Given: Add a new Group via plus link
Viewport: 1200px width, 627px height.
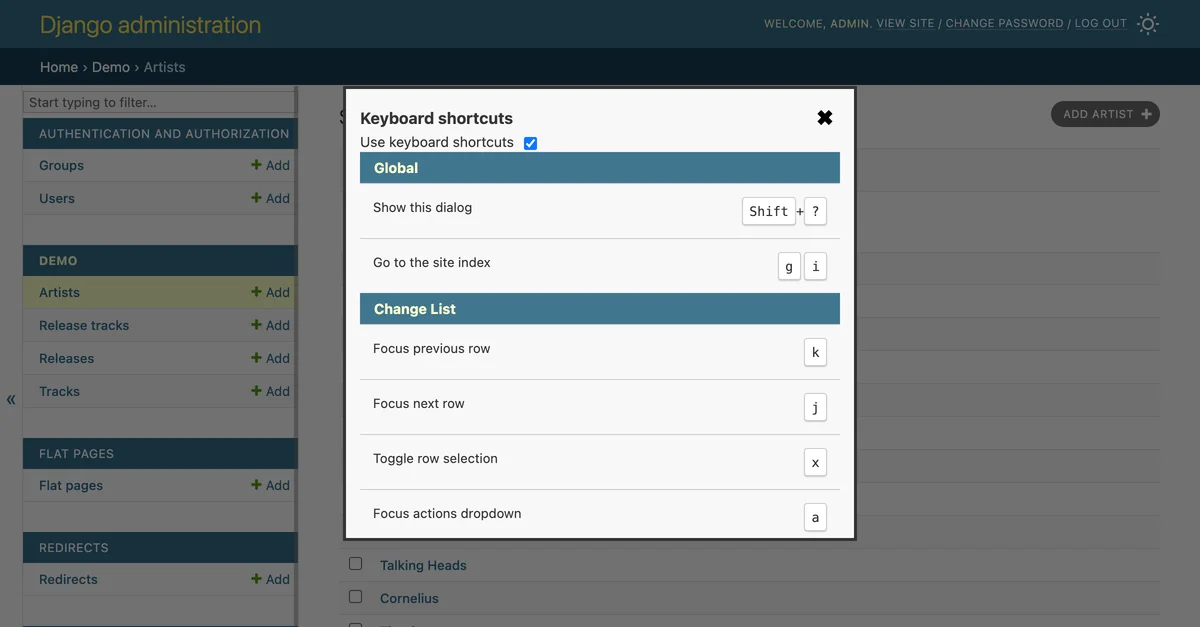Looking at the screenshot, I should pos(271,165).
